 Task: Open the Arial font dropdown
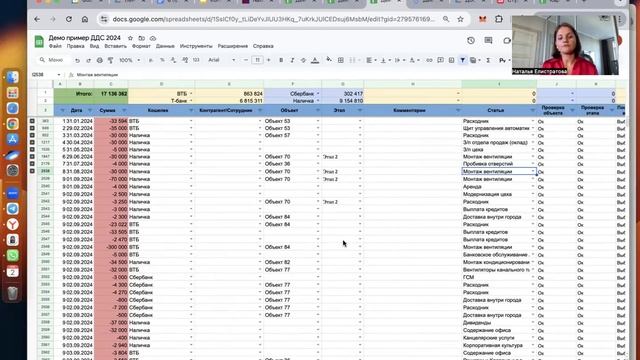click(x=222, y=60)
